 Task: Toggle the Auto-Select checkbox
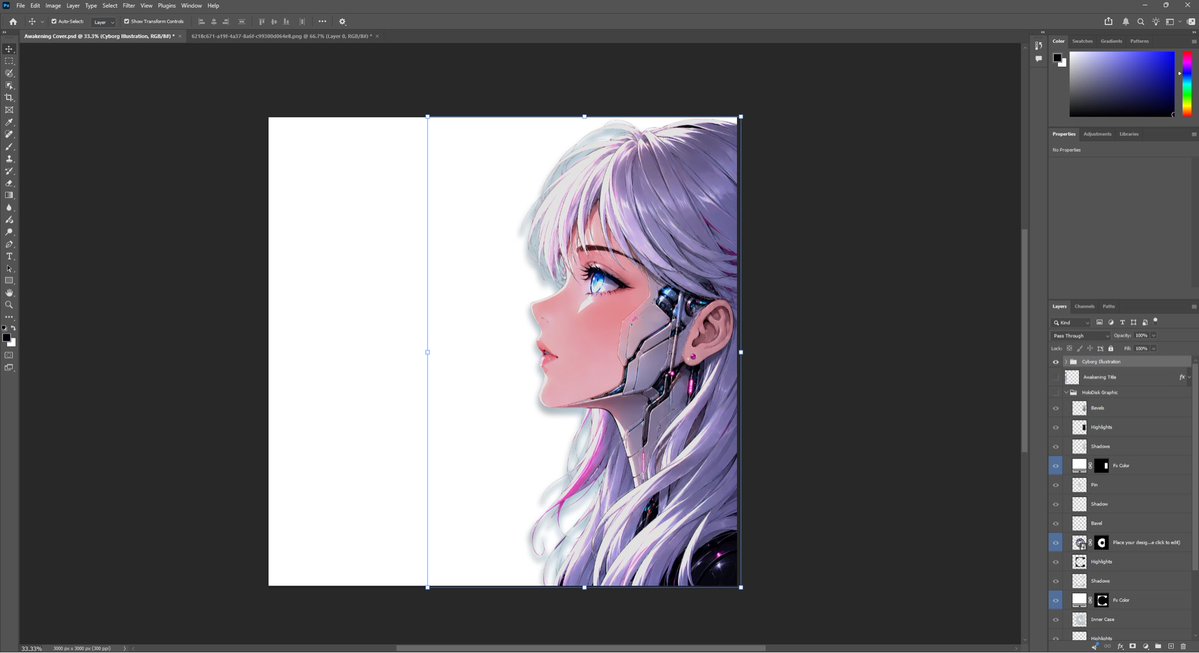tap(54, 21)
